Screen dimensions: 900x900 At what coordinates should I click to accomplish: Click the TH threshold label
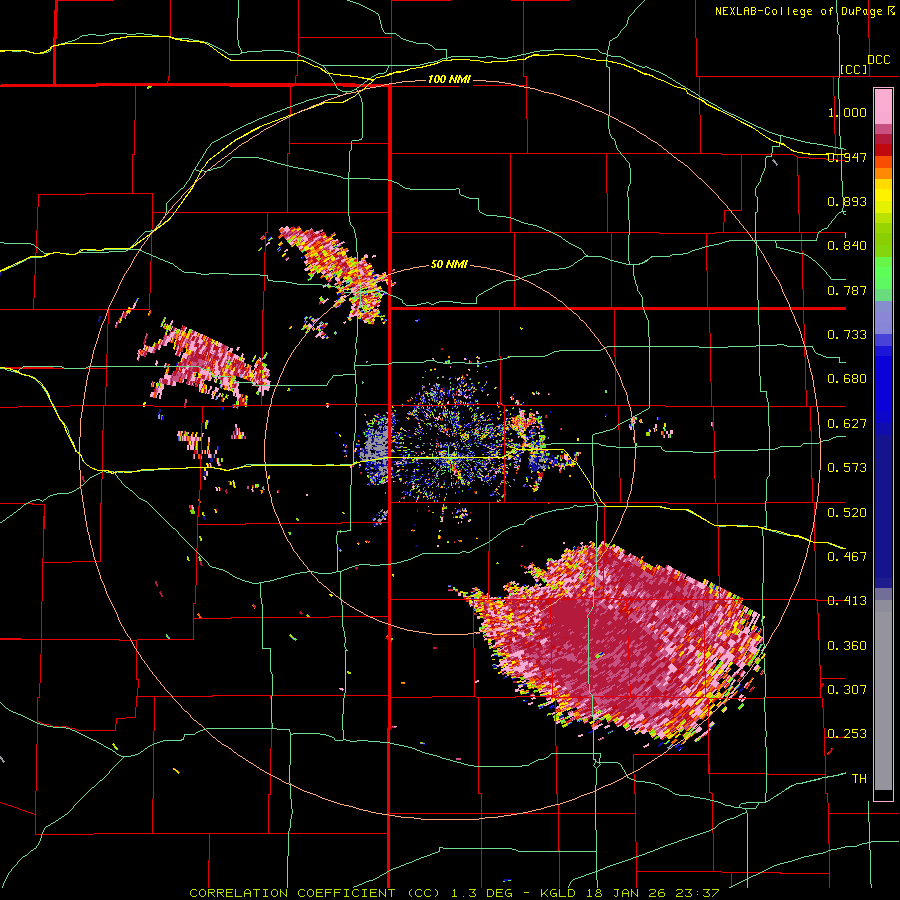859,779
